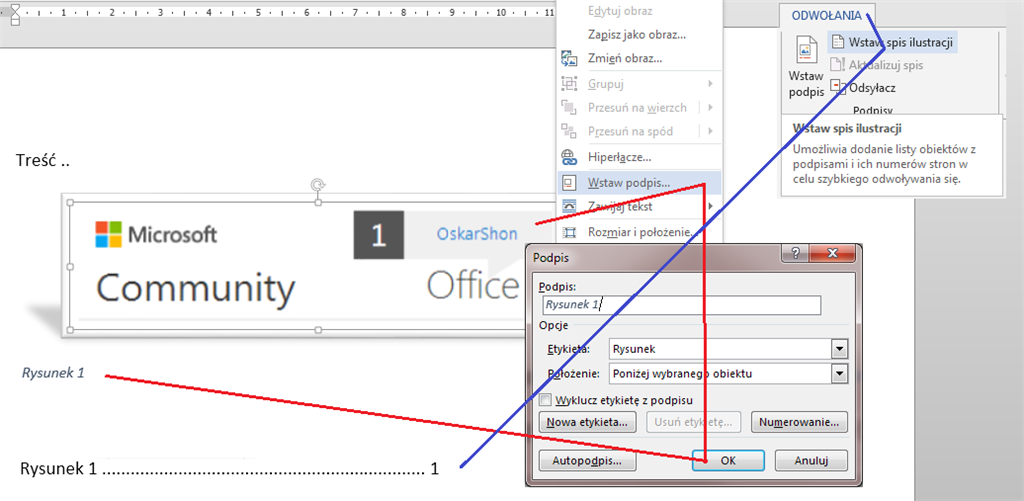
Task: Click the OK button in Podpis dialog
Action: coord(728,460)
